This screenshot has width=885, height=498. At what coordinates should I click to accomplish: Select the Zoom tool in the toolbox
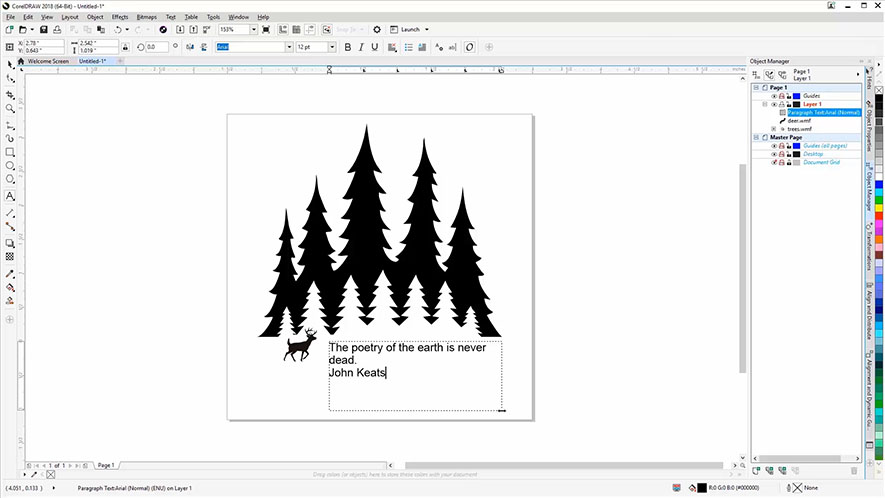click(10, 108)
